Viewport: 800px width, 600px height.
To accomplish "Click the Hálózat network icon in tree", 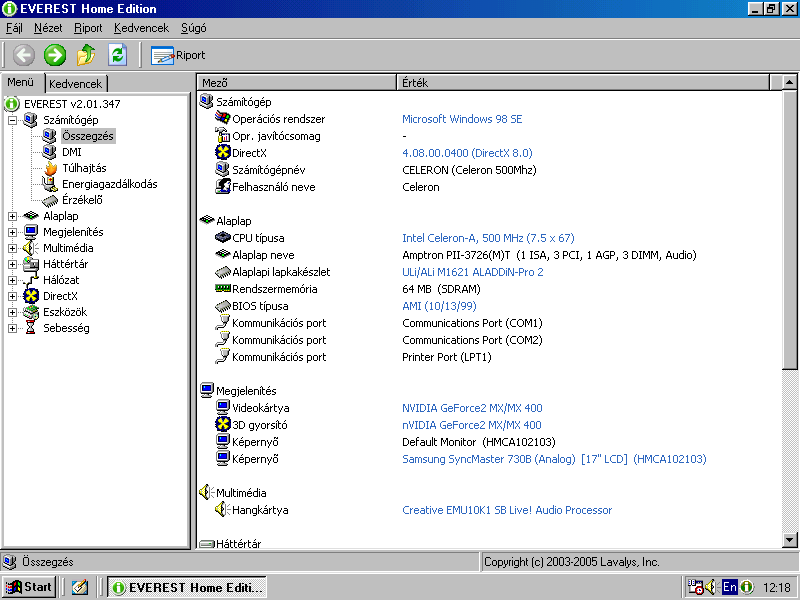I will coord(31,280).
